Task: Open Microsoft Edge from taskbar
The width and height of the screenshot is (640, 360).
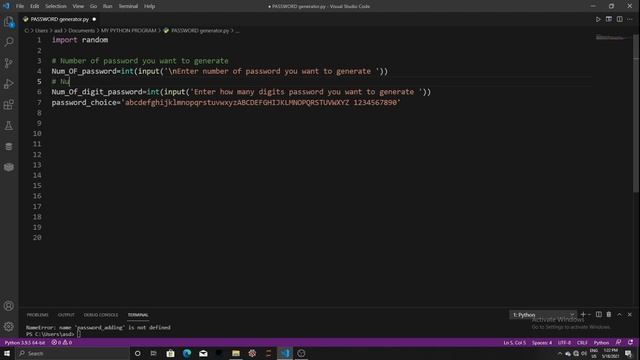Action: click(187, 353)
